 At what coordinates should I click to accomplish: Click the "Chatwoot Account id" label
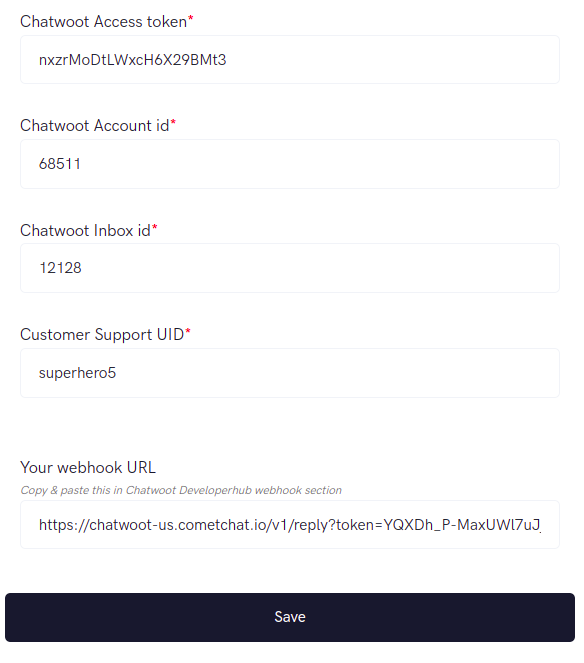pyautogui.click(x=94, y=126)
